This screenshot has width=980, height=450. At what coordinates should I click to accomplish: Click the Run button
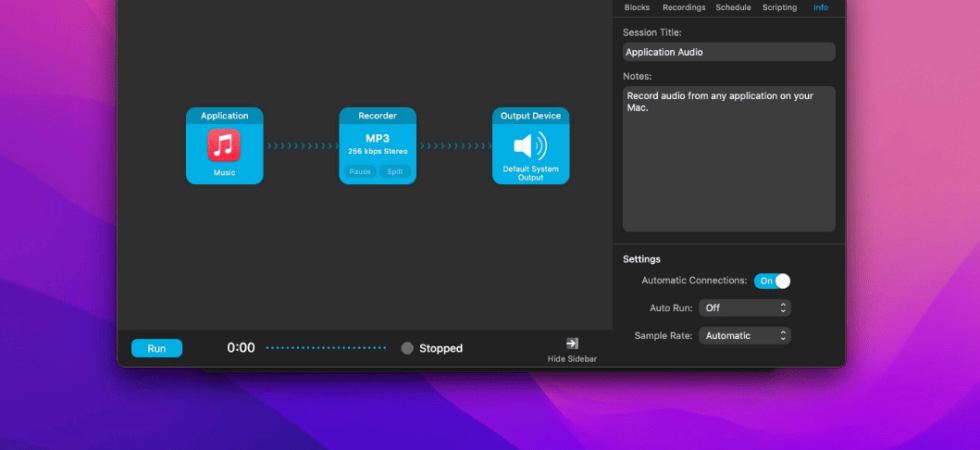[157, 348]
